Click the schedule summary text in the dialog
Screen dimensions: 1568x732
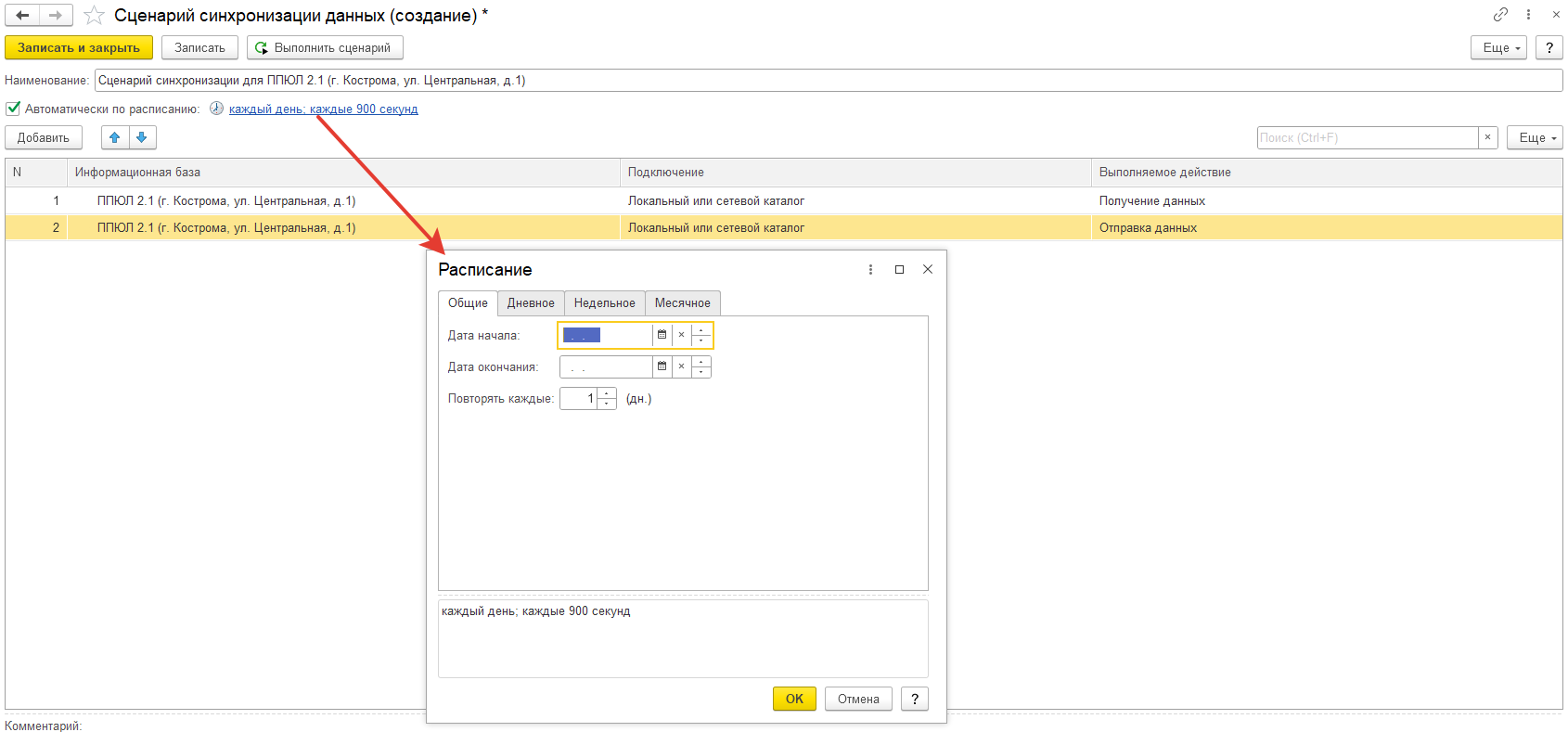pos(535,610)
